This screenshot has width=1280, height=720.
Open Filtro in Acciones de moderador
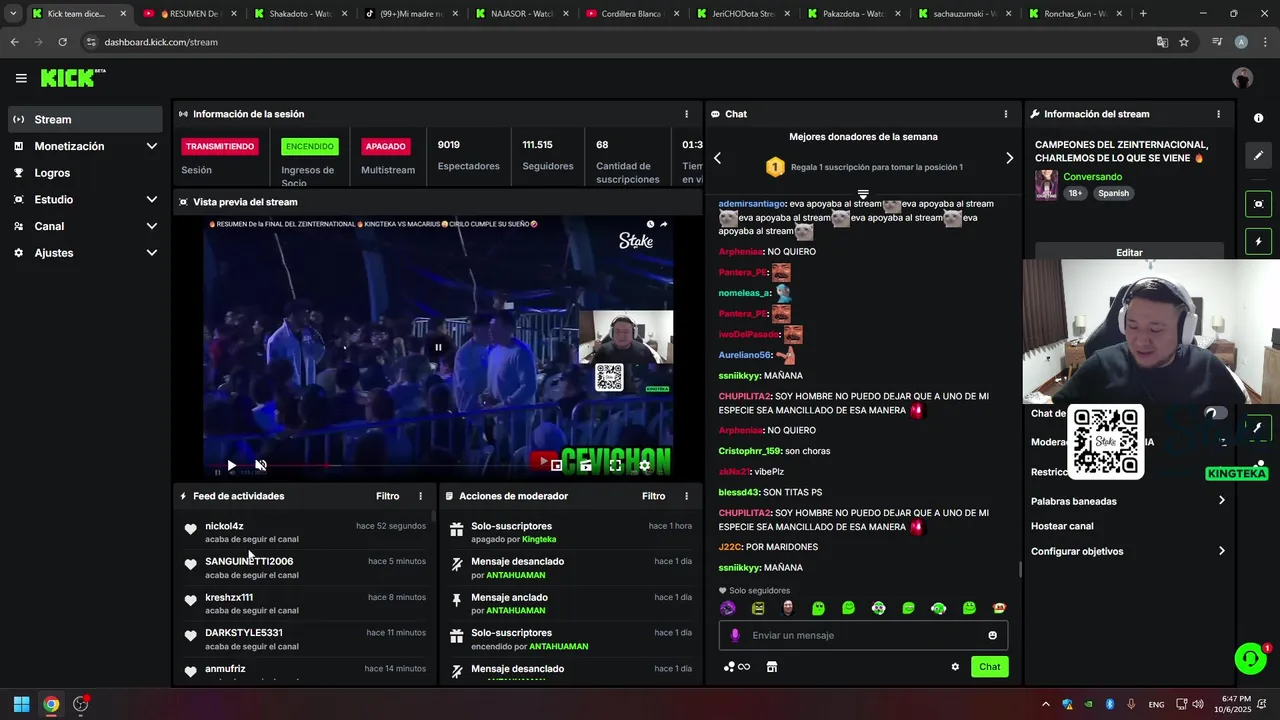click(653, 496)
